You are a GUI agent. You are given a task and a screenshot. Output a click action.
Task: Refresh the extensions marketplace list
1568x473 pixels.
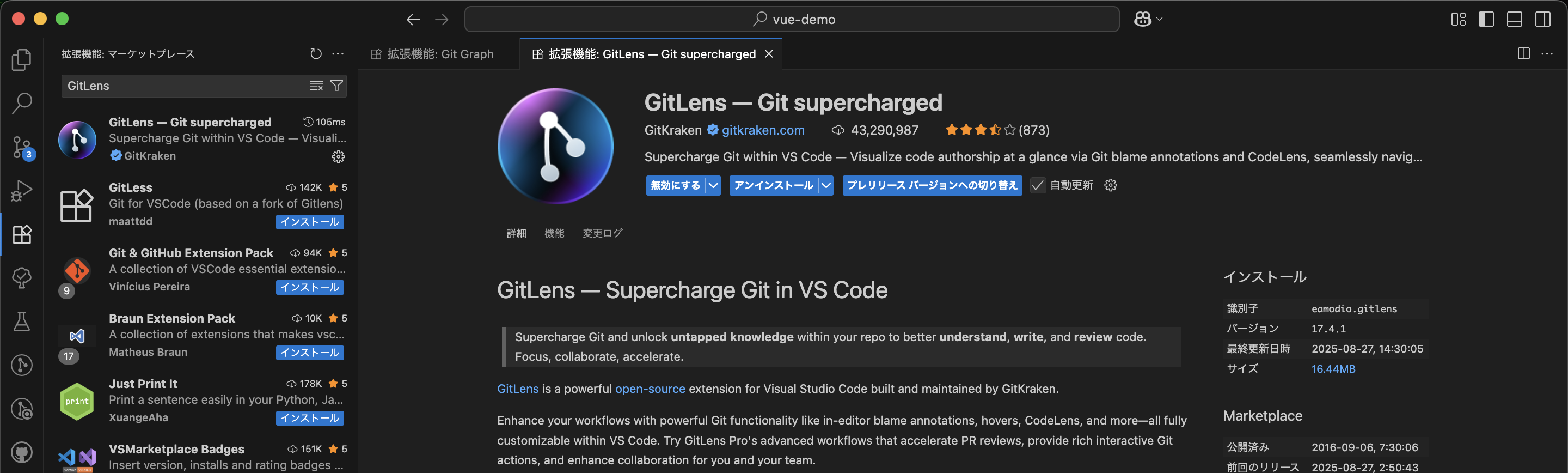(x=315, y=53)
